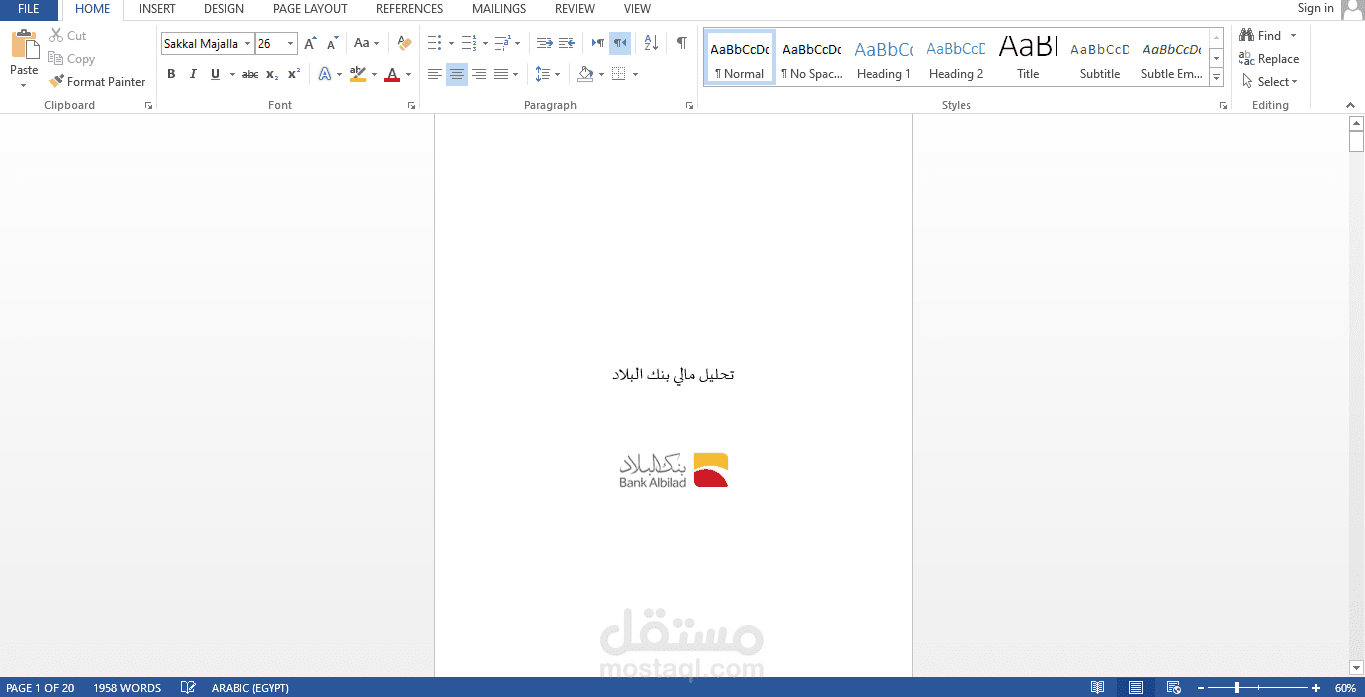Align text to the right

(x=479, y=74)
